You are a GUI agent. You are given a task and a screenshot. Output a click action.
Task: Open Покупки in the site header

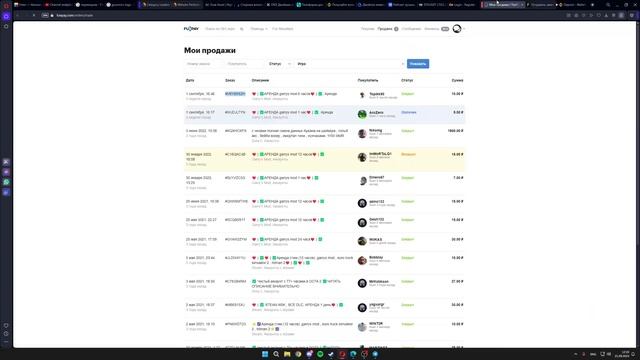point(367,29)
